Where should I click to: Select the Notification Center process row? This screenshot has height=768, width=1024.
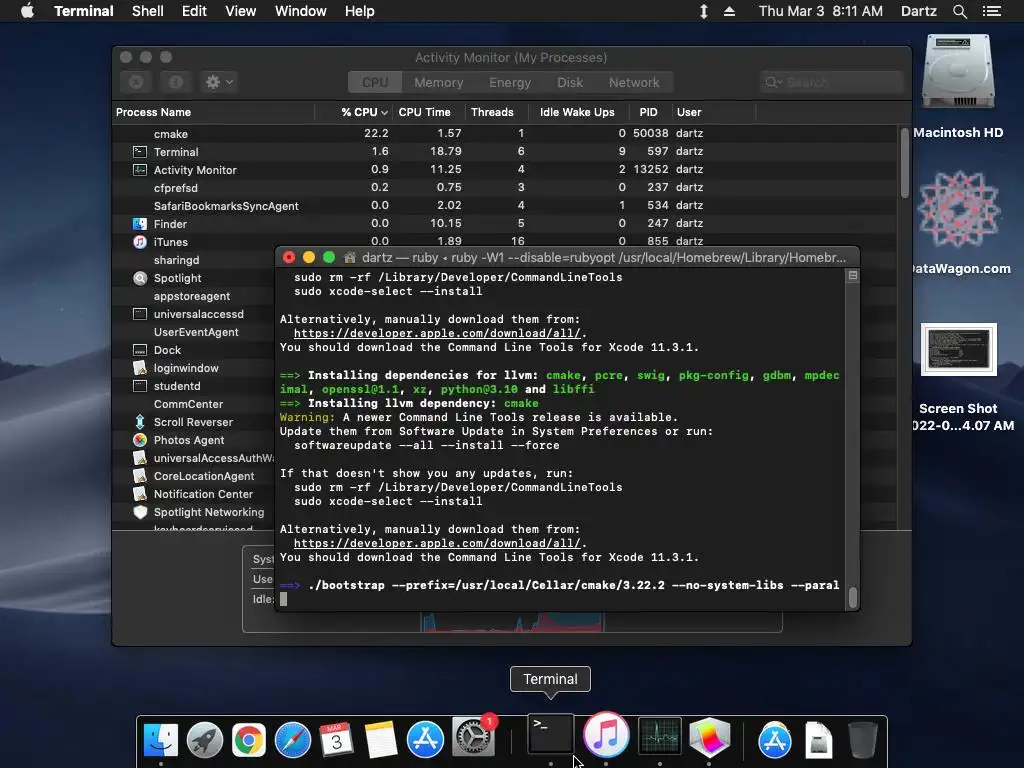click(x=193, y=494)
